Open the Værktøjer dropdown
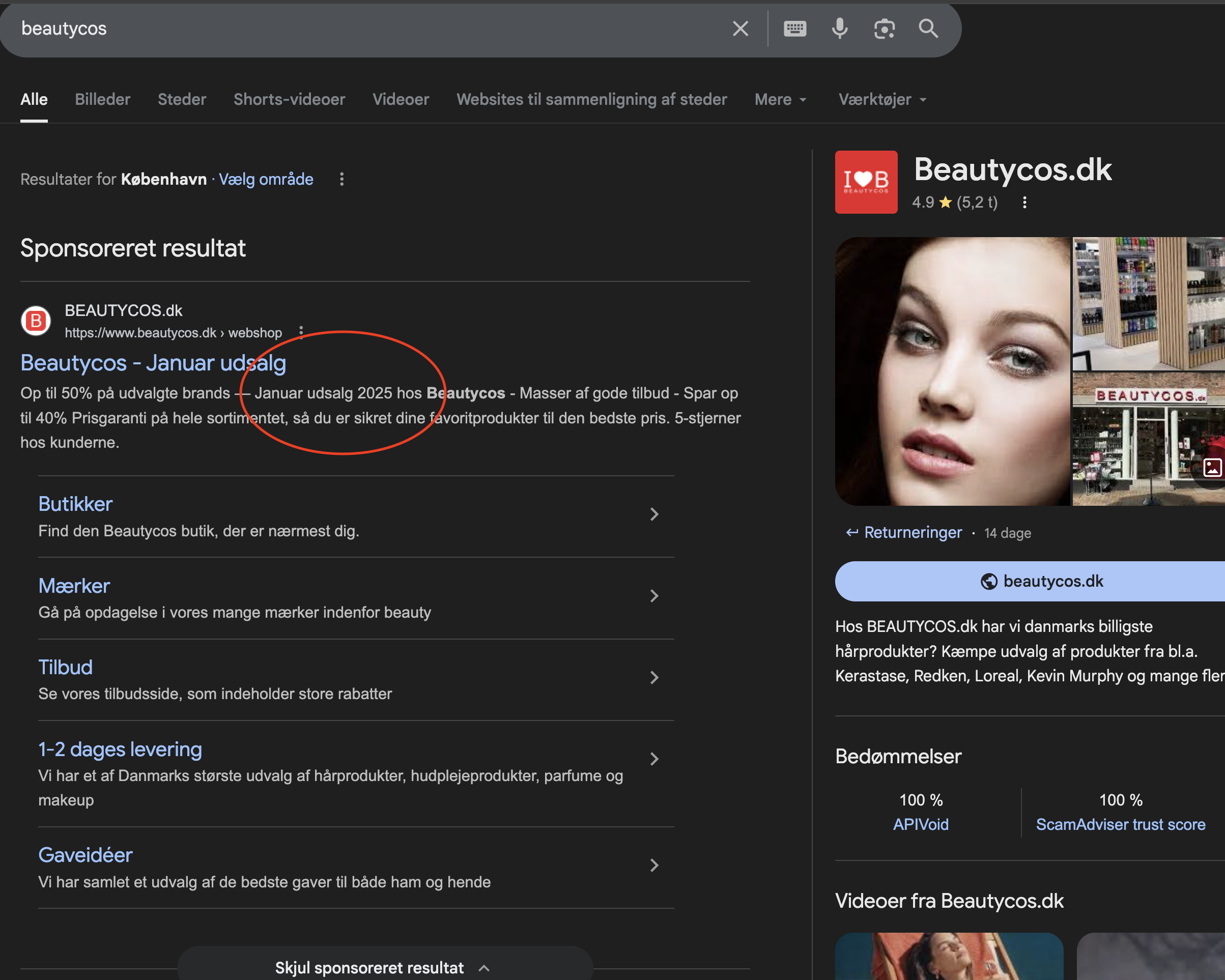The width and height of the screenshot is (1225, 980). pyautogui.click(x=882, y=99)
